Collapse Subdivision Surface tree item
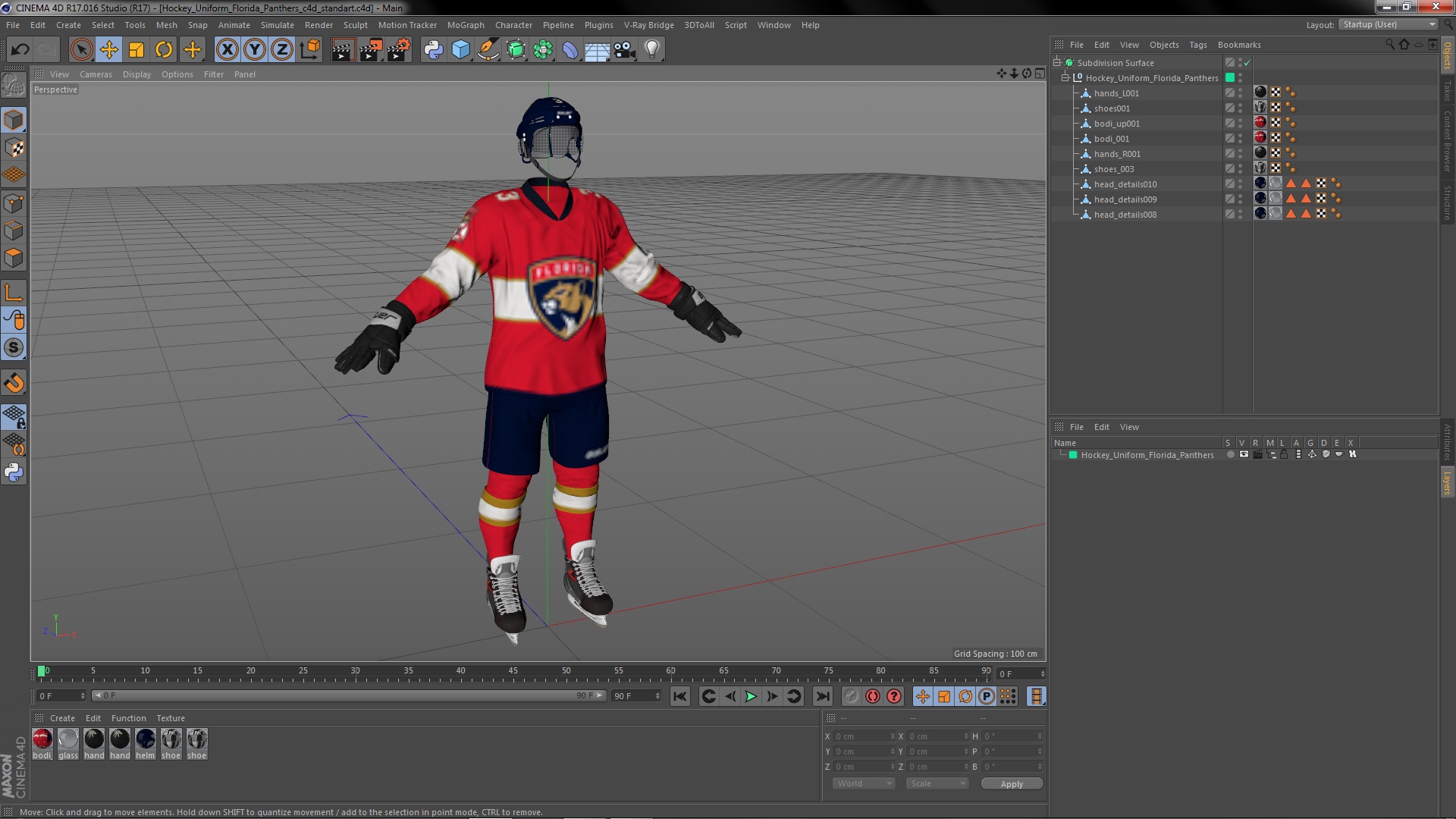Screen dimensions: 1456x819 (x=1057, y=62)
